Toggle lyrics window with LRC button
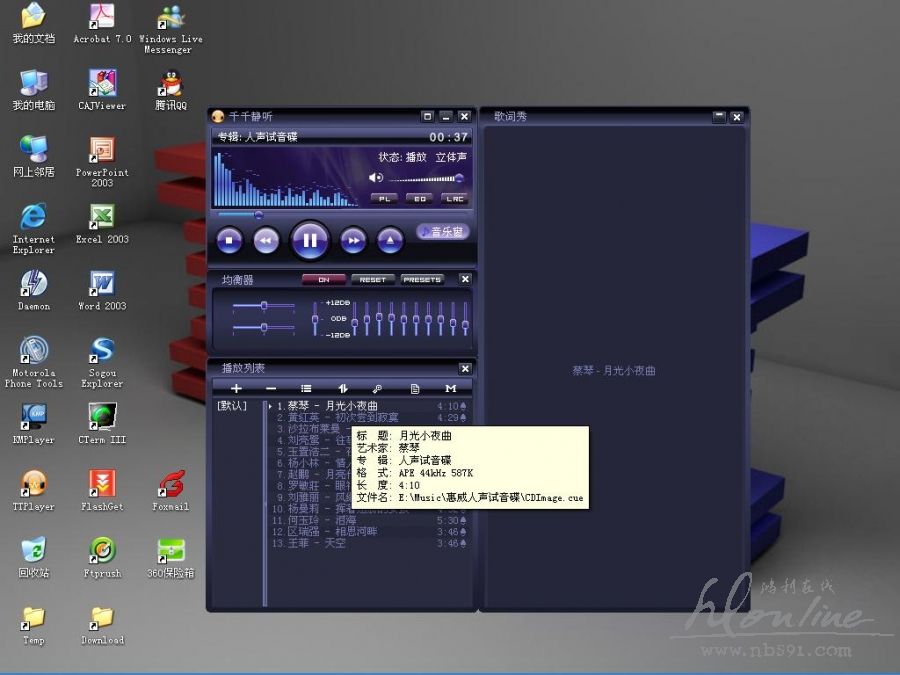Screen dimensions: 900x675 pos(455,199)
